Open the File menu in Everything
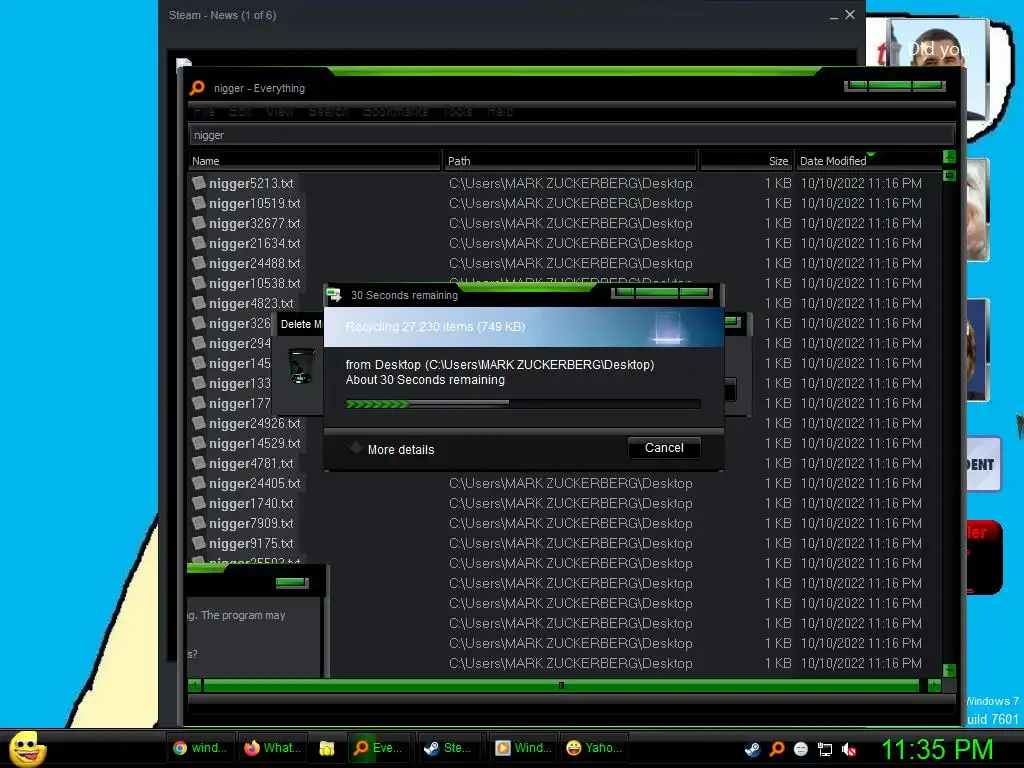This screenshot has height=768, width=1024. click(204, 112)
